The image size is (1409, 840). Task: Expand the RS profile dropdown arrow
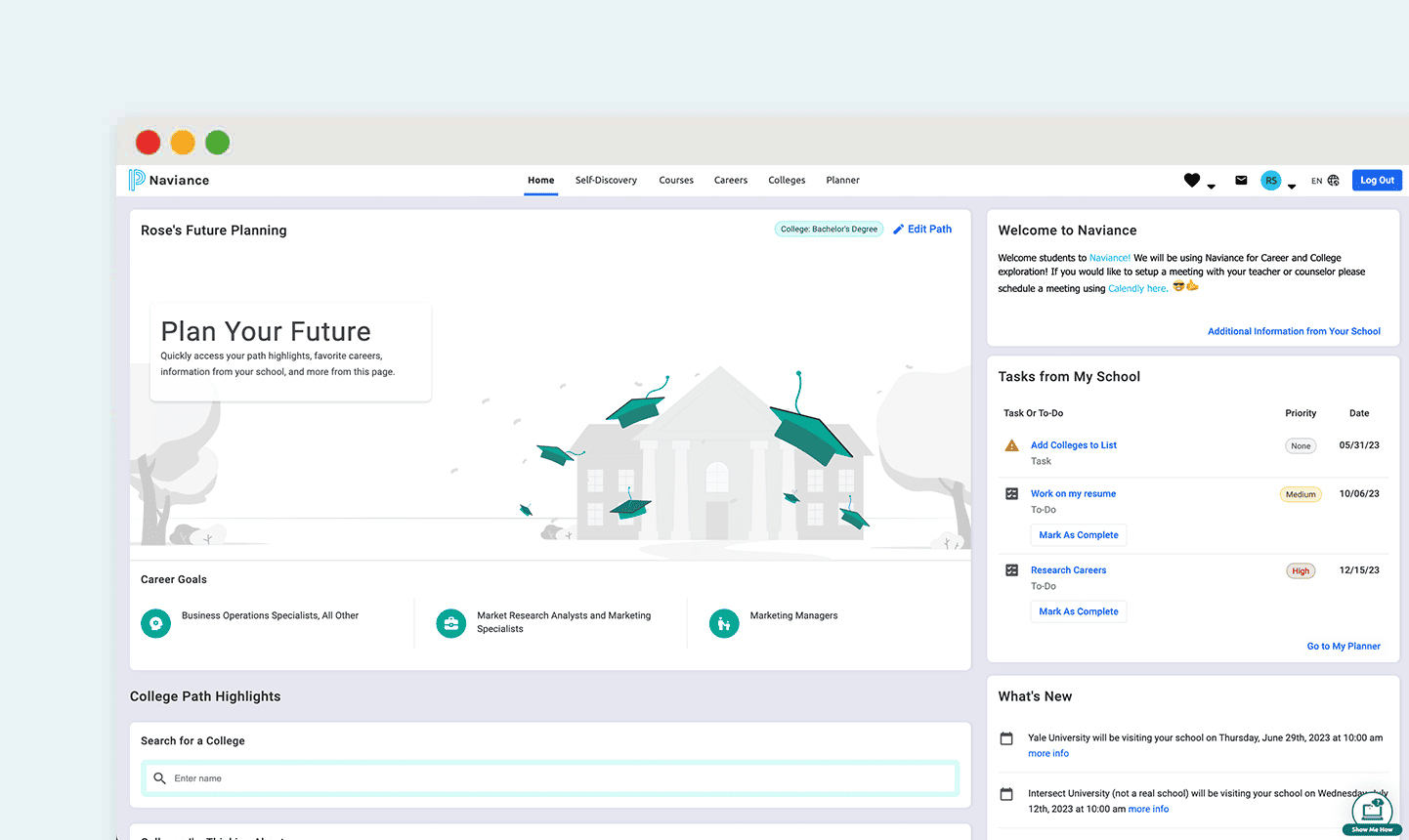1292,186
